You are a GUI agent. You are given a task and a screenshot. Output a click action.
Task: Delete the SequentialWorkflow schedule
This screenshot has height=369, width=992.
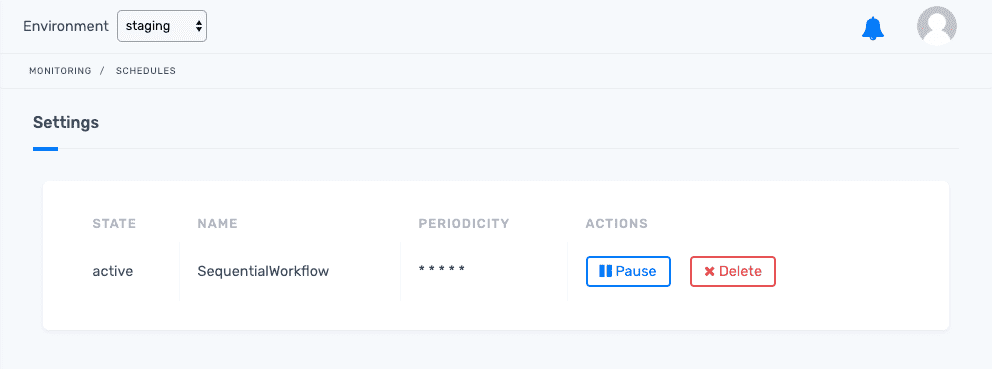733,272
